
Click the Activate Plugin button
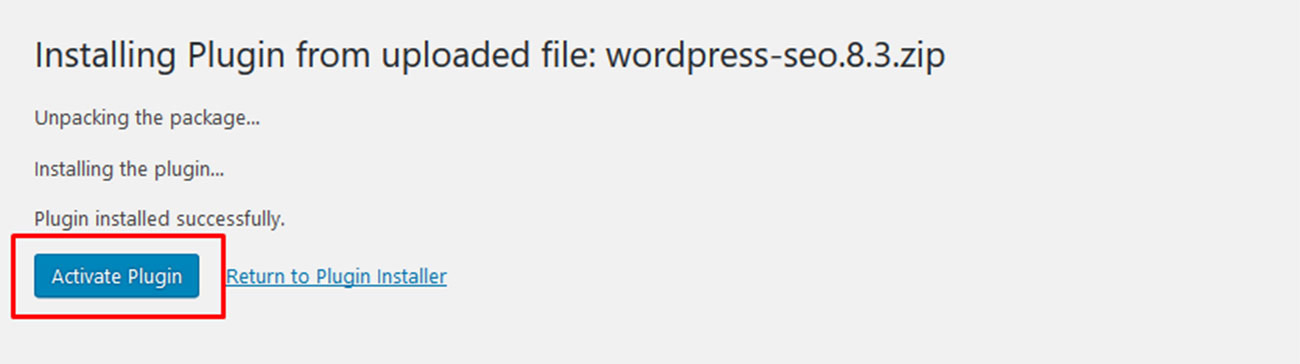tap(117, 276)
